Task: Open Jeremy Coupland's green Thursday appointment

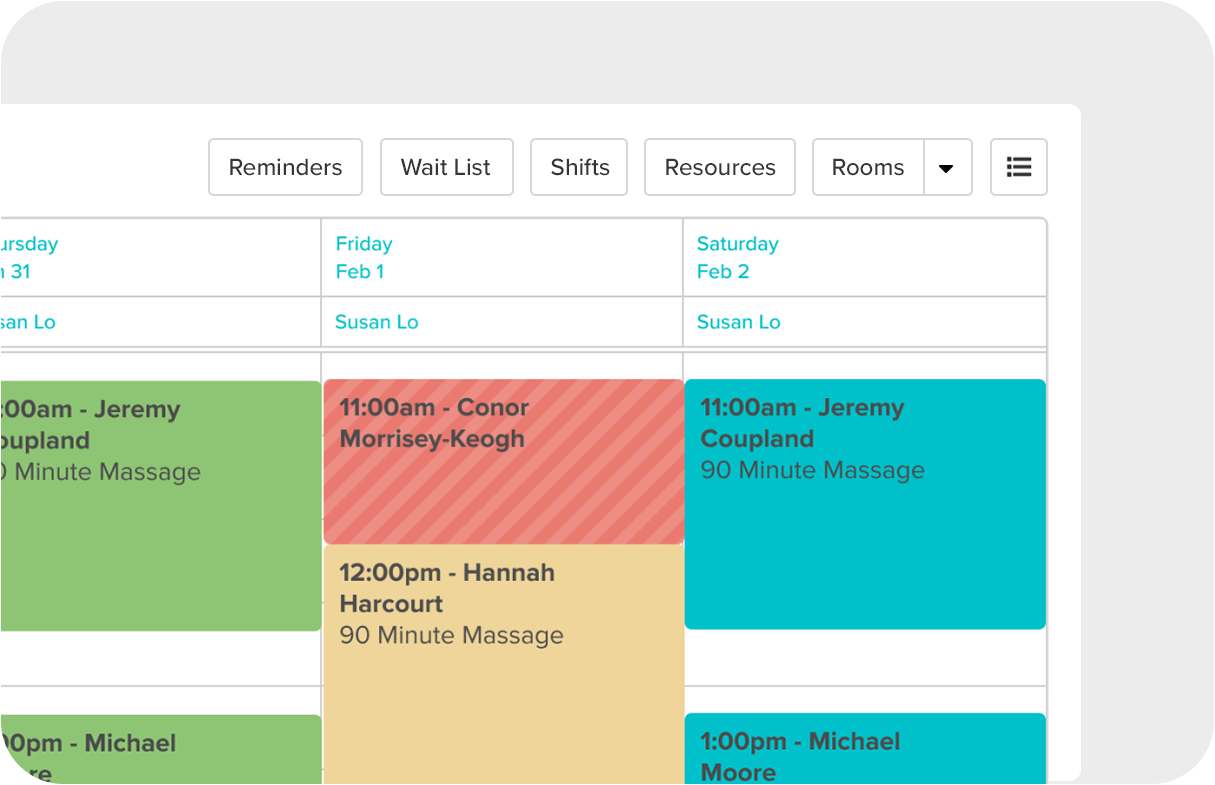Action: 150,500
